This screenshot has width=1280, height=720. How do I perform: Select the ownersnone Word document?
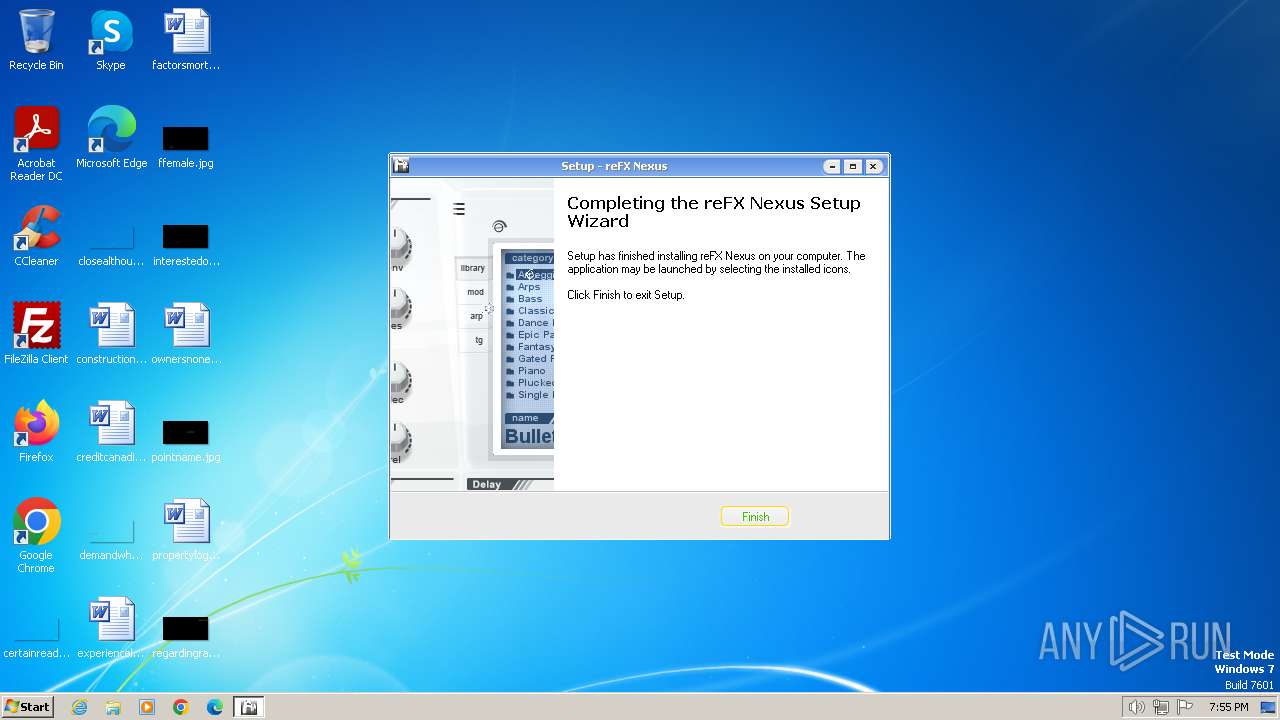pos(186,334)
